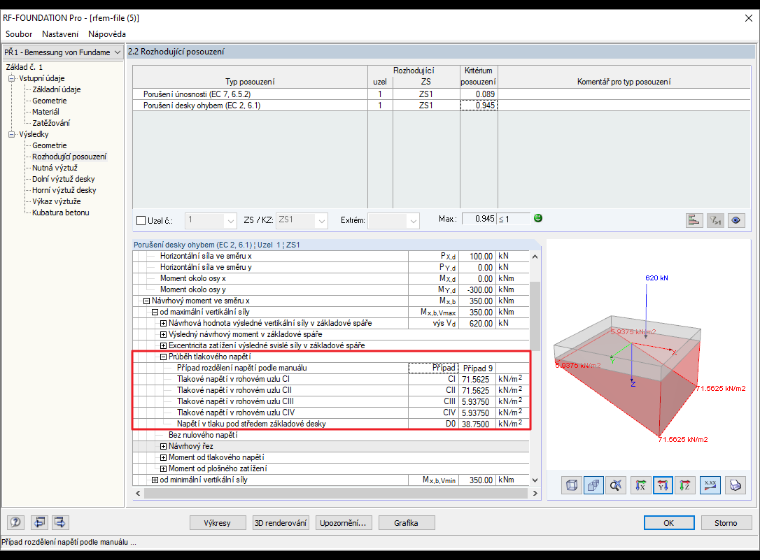Open the Soubor menu
The image size is (760, 560).
click(18, 34)
